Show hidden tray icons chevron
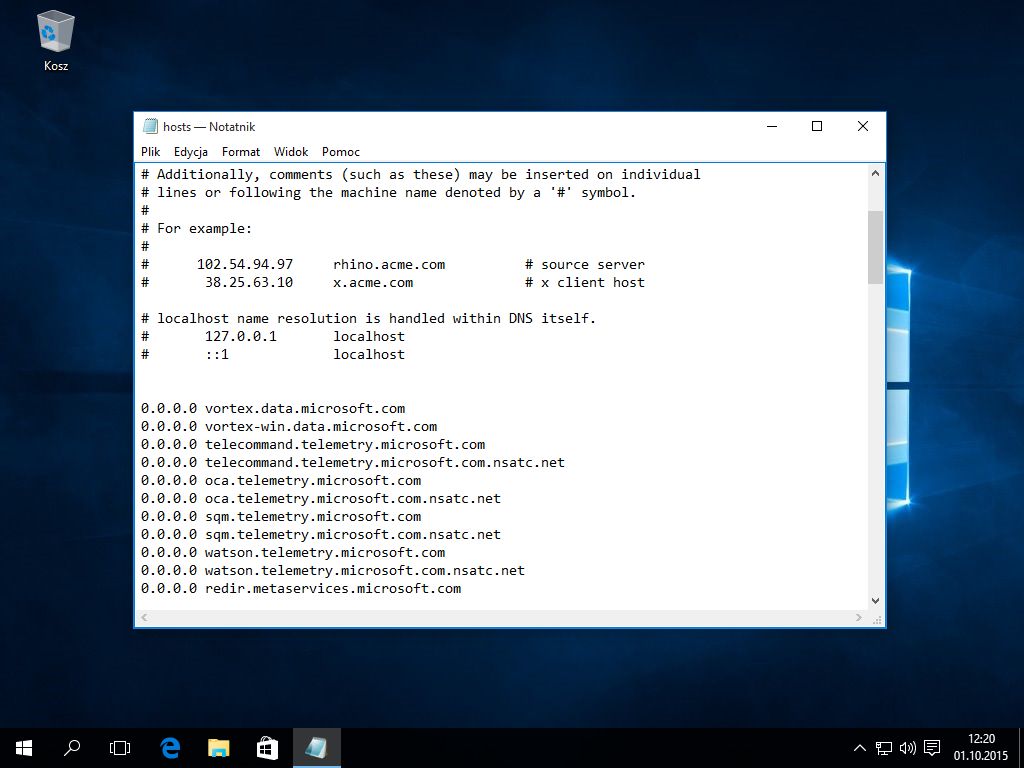1024x768 pixels. pos(860,748)
